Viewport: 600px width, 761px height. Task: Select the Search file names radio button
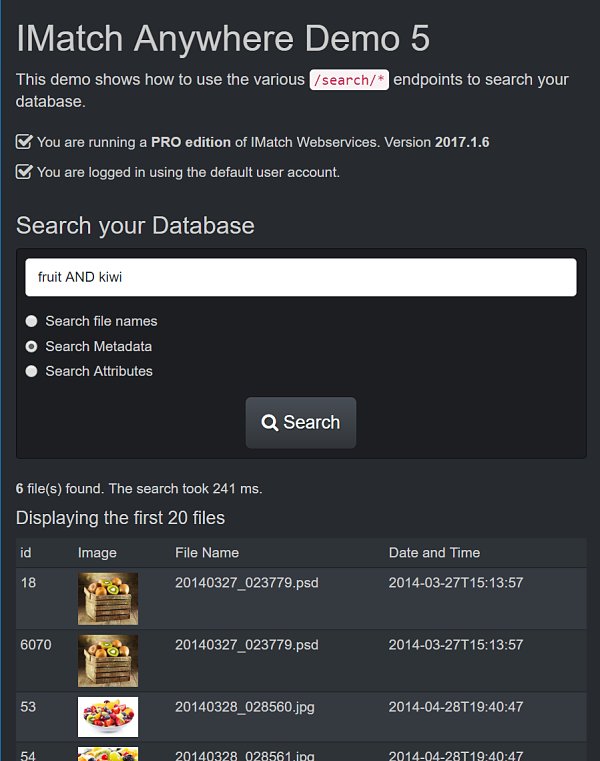coord(32,321)
